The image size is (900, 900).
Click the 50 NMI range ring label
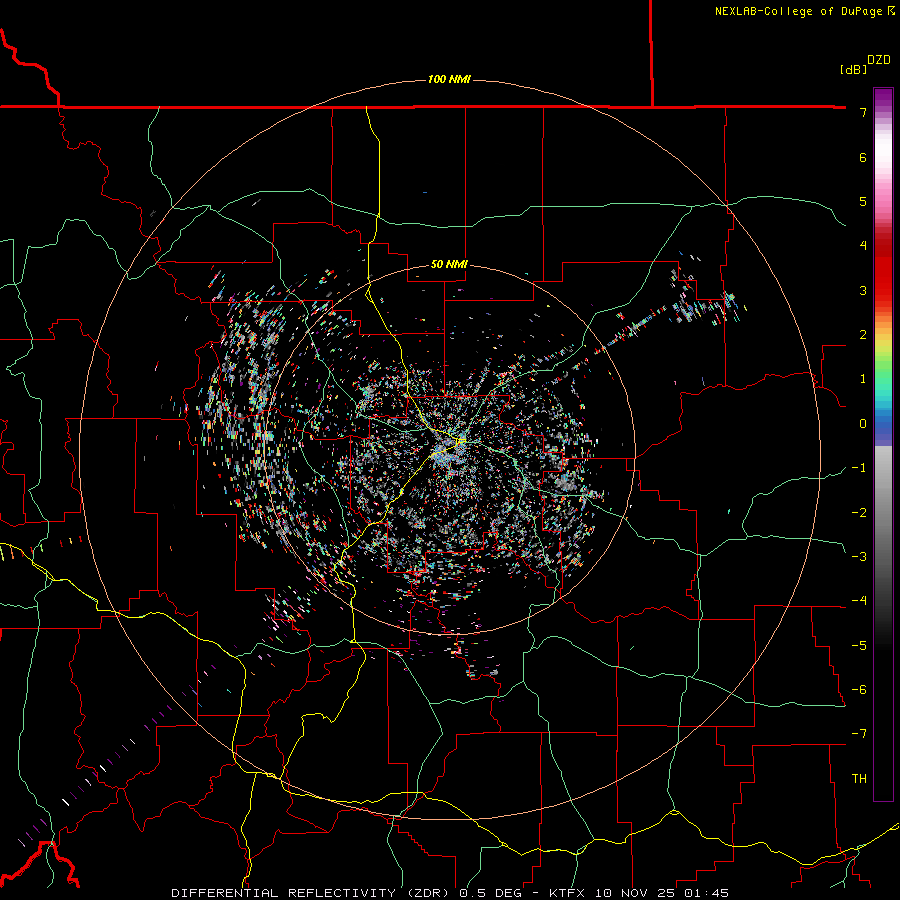(449, 264)
